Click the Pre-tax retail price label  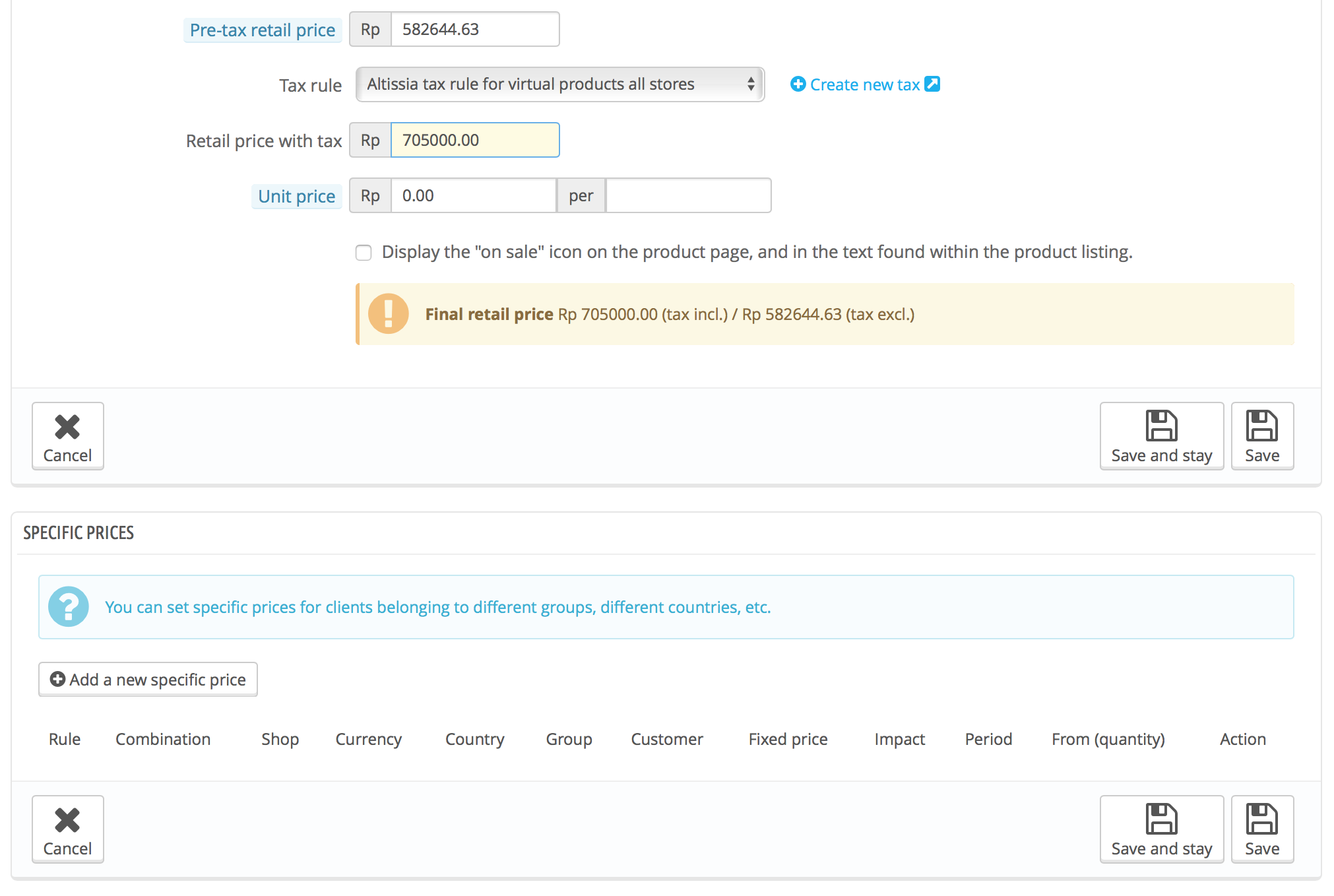coord(263,30)
